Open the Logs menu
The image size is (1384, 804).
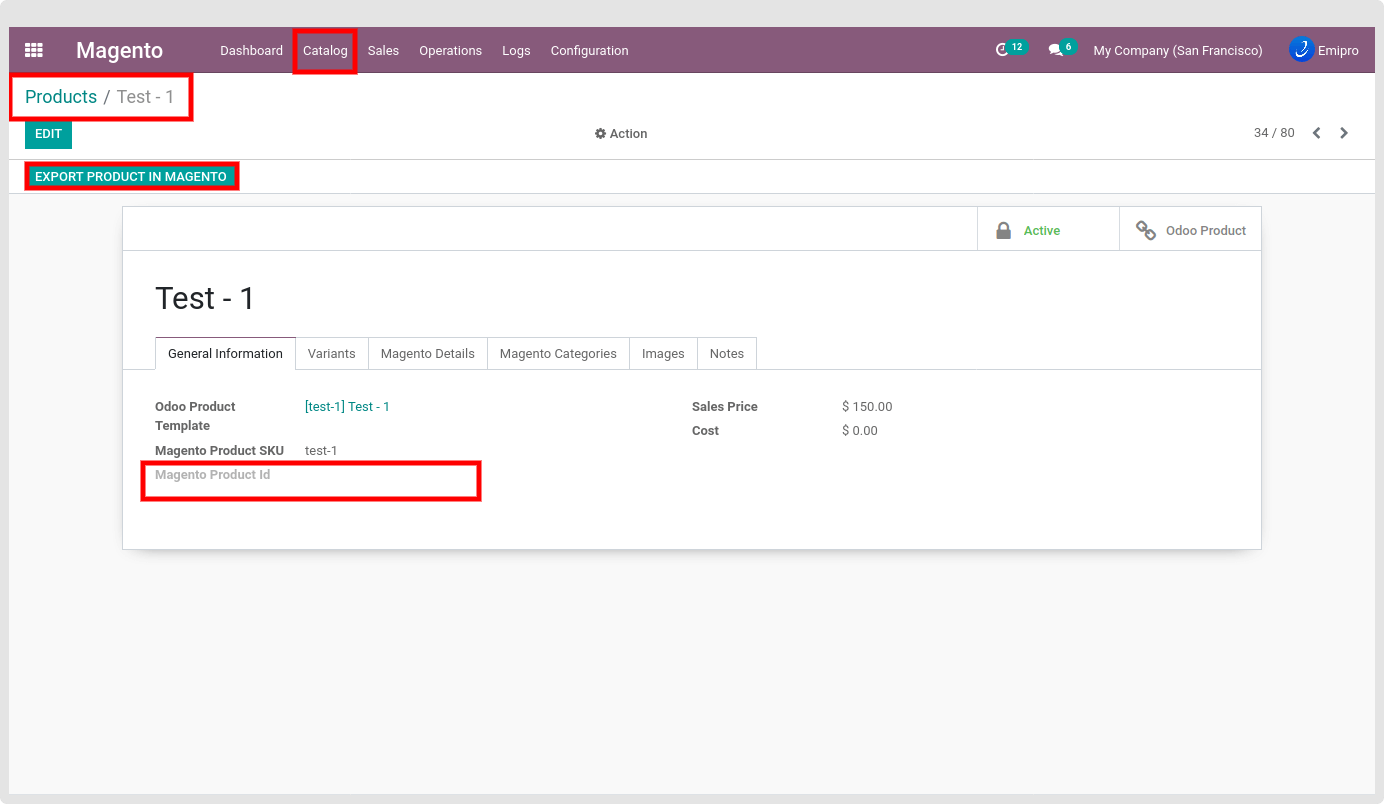(x=516, y=50)
